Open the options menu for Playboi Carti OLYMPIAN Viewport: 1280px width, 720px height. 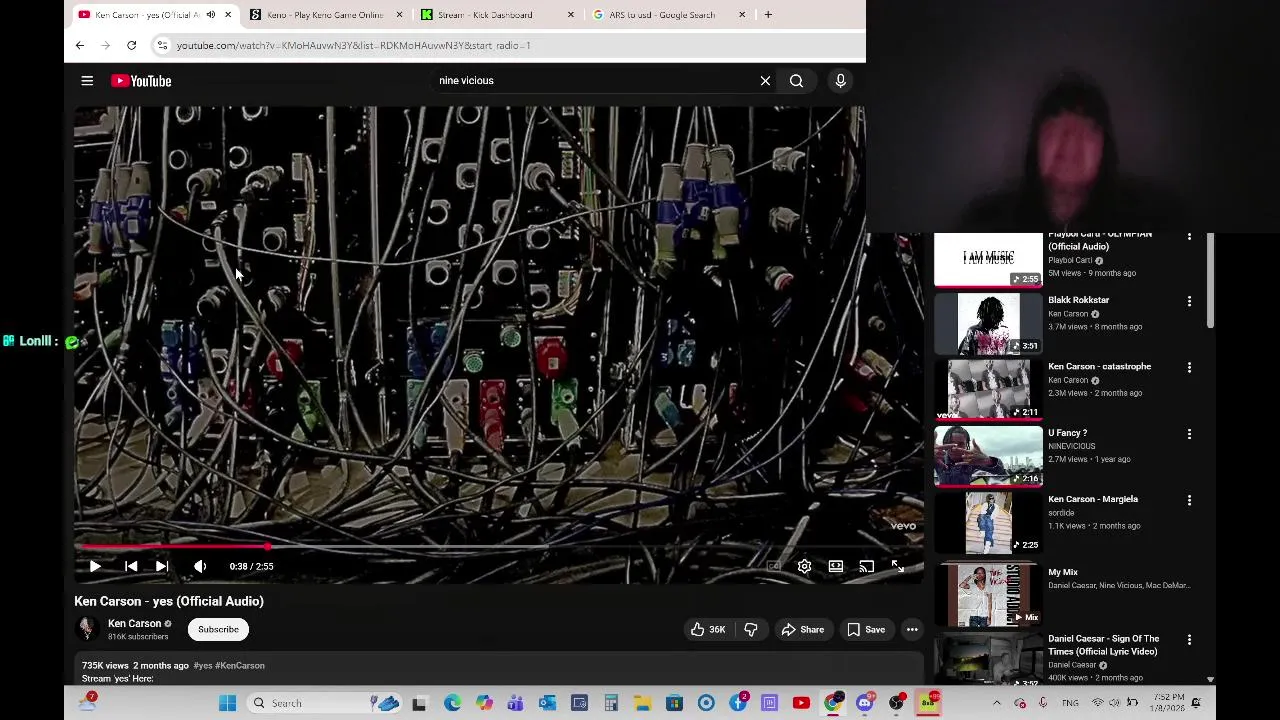[1189, 236]
